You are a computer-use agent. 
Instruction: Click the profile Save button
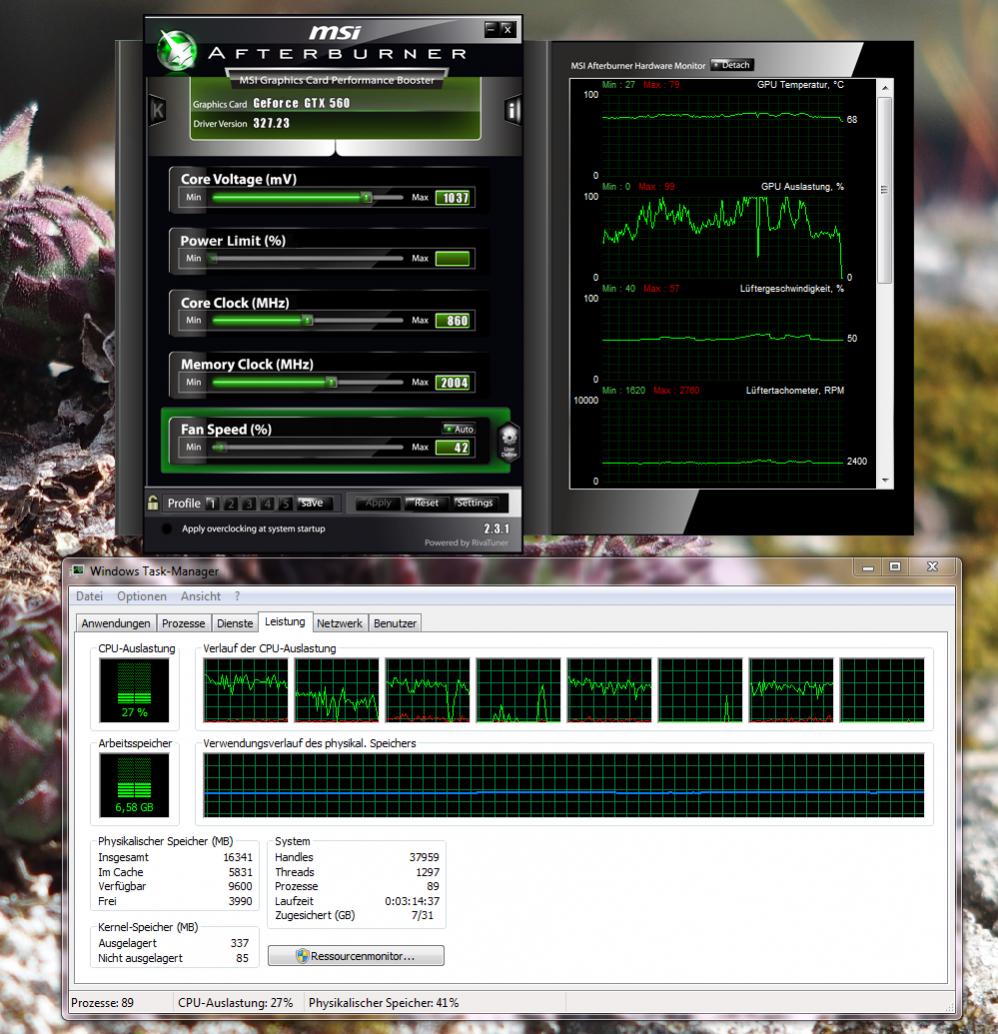pyautogui.click(x=313, y=502)
